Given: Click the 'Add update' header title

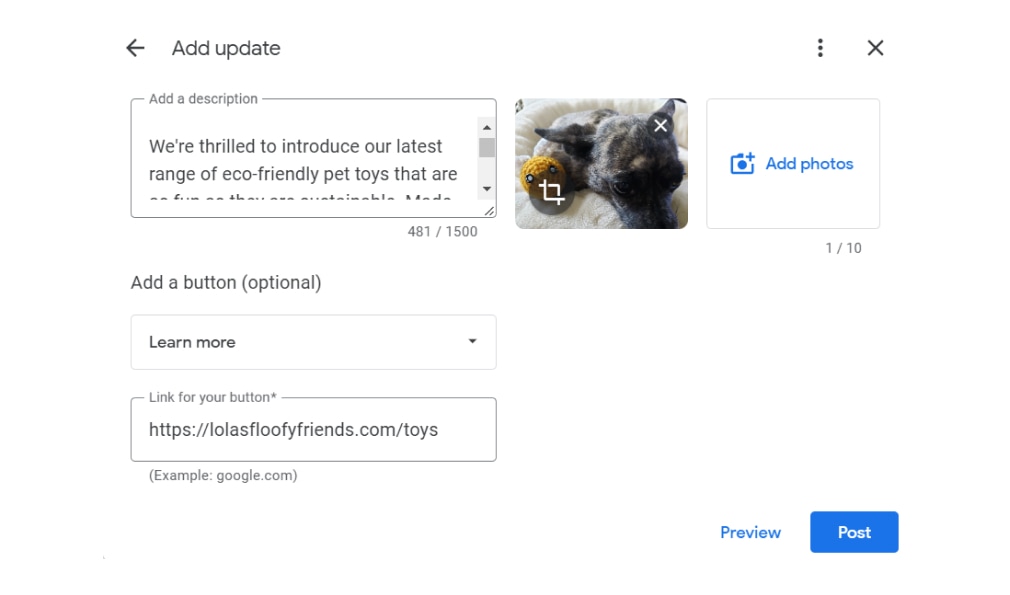Looking at the screenshot, I should [x=225, y=47].
